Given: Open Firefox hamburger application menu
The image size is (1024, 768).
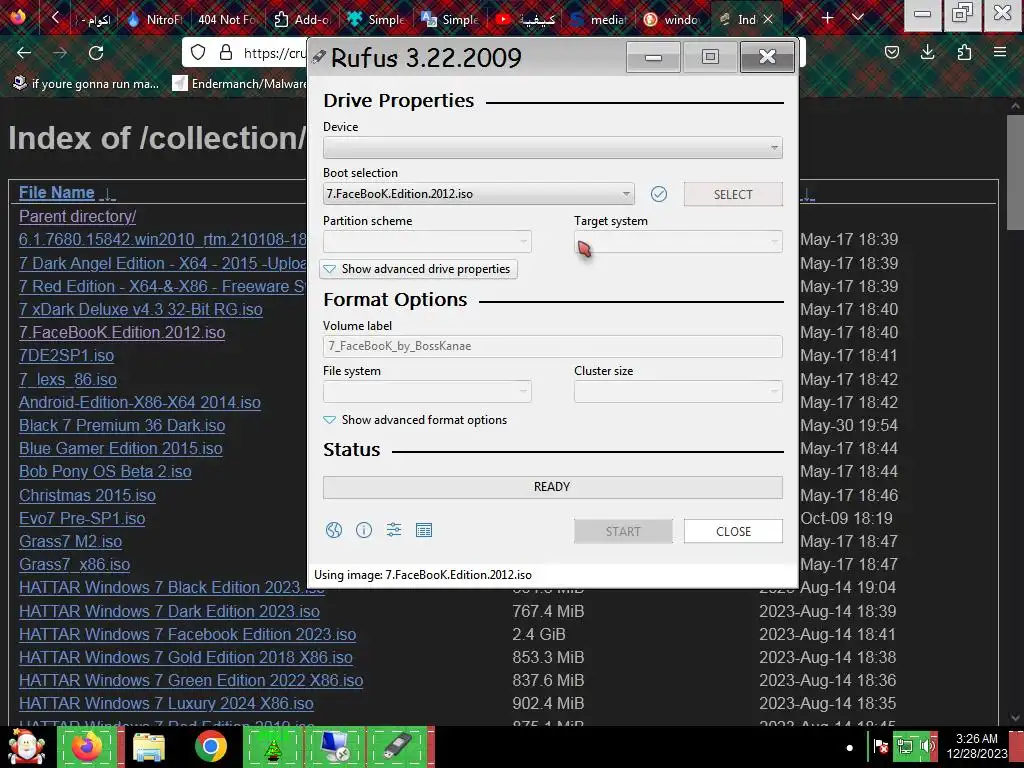Looking at the screenshot, I should click(x=1000, y=52).
